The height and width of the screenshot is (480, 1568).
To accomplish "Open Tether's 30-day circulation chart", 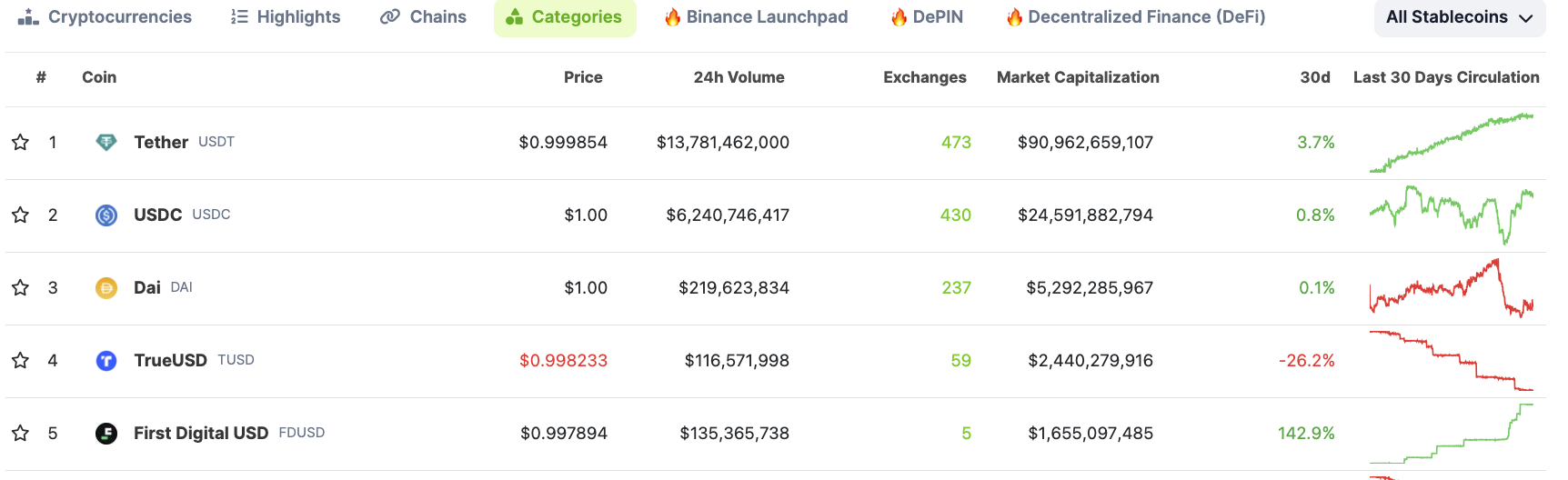I will tap(1452, 143).
